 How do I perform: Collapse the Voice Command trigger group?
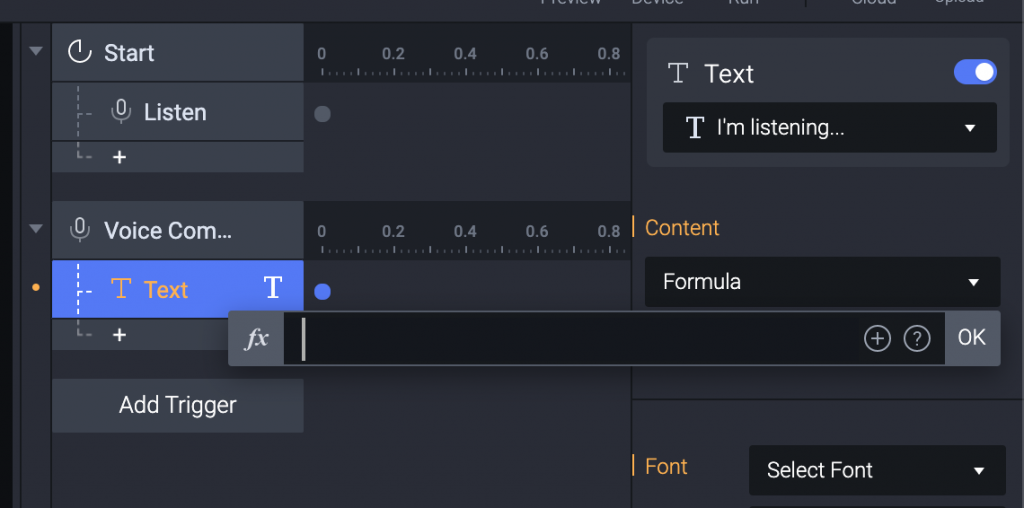coord(37,229)
